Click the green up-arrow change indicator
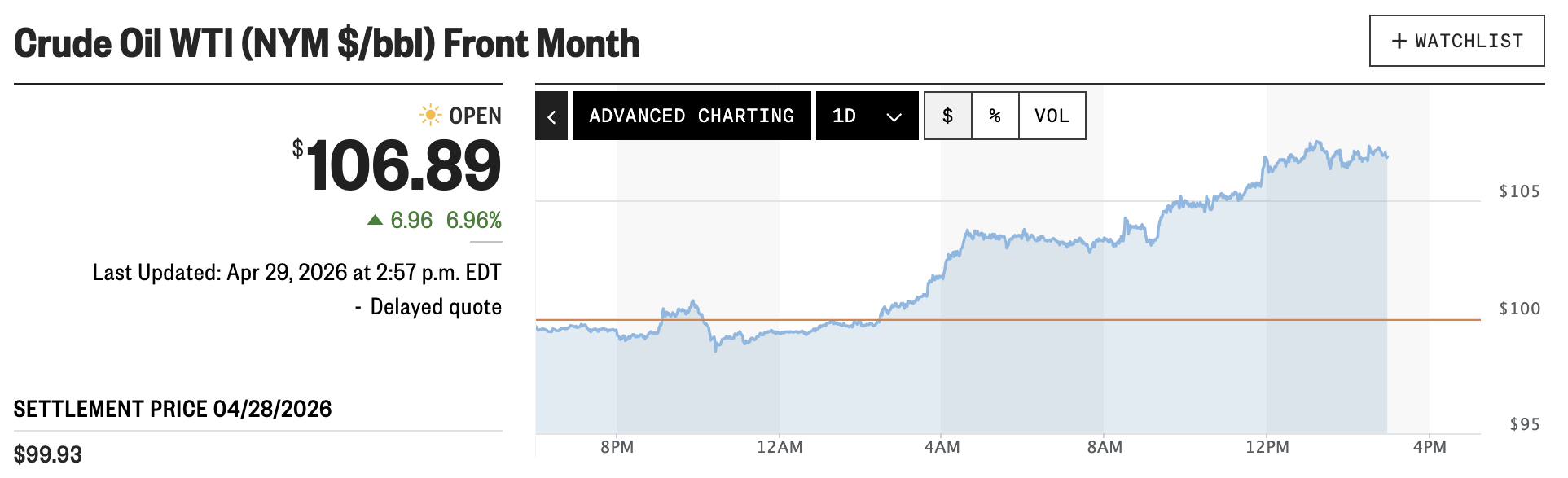This screenshot has height=478, width=1568. coord(375,220)
